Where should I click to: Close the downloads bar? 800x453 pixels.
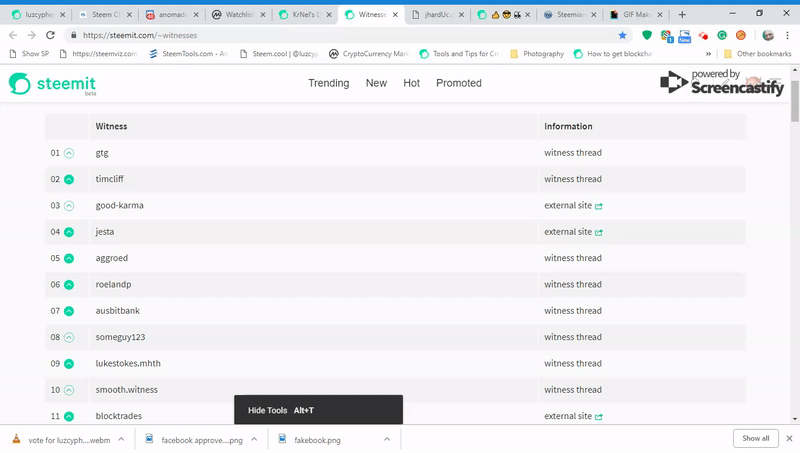[789, 439]
